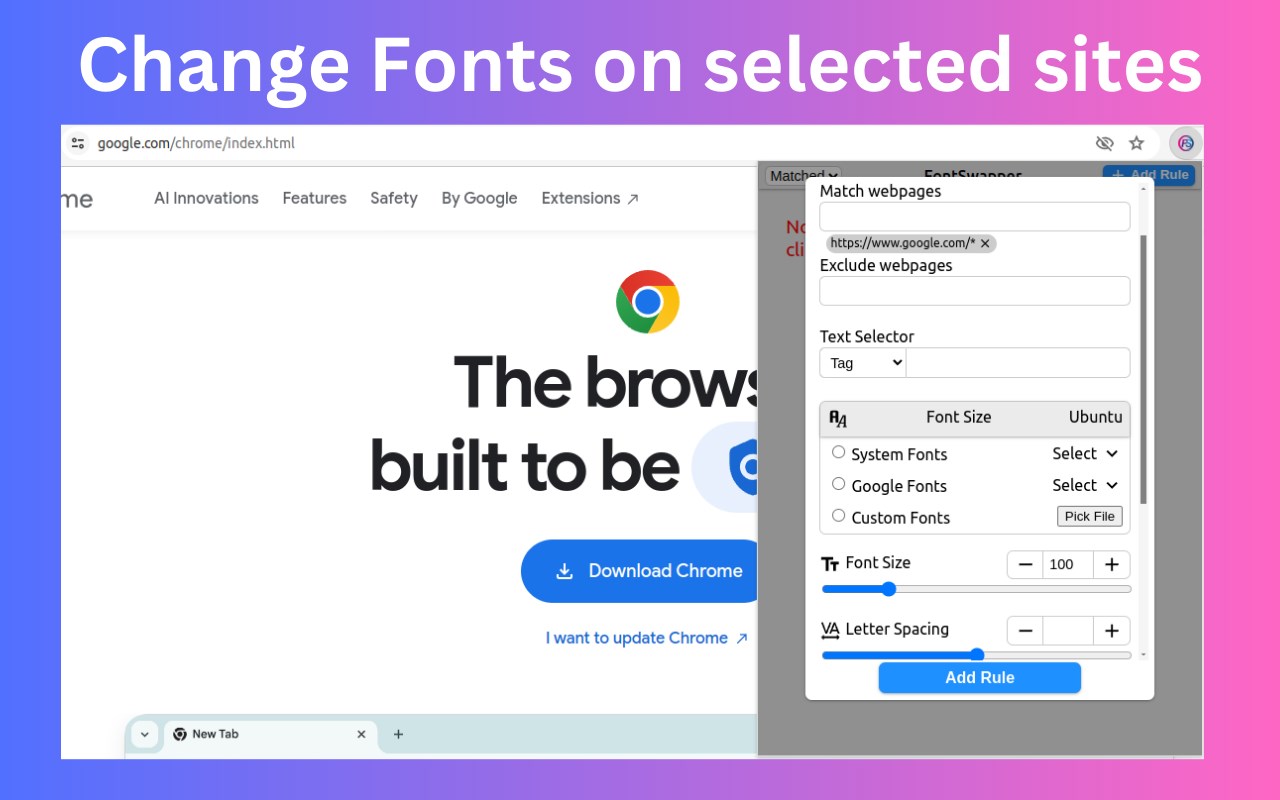The height and width of the screenshot is (800, 1280).
Task: Increase font size with plus button
Action: point(1112,564)
